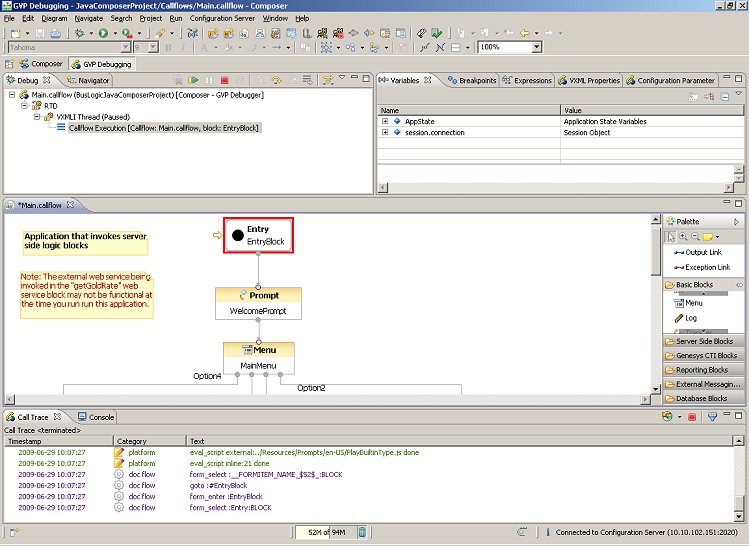Select the Menu block in the palette
The image size is (749, 546).
point(693,303)
